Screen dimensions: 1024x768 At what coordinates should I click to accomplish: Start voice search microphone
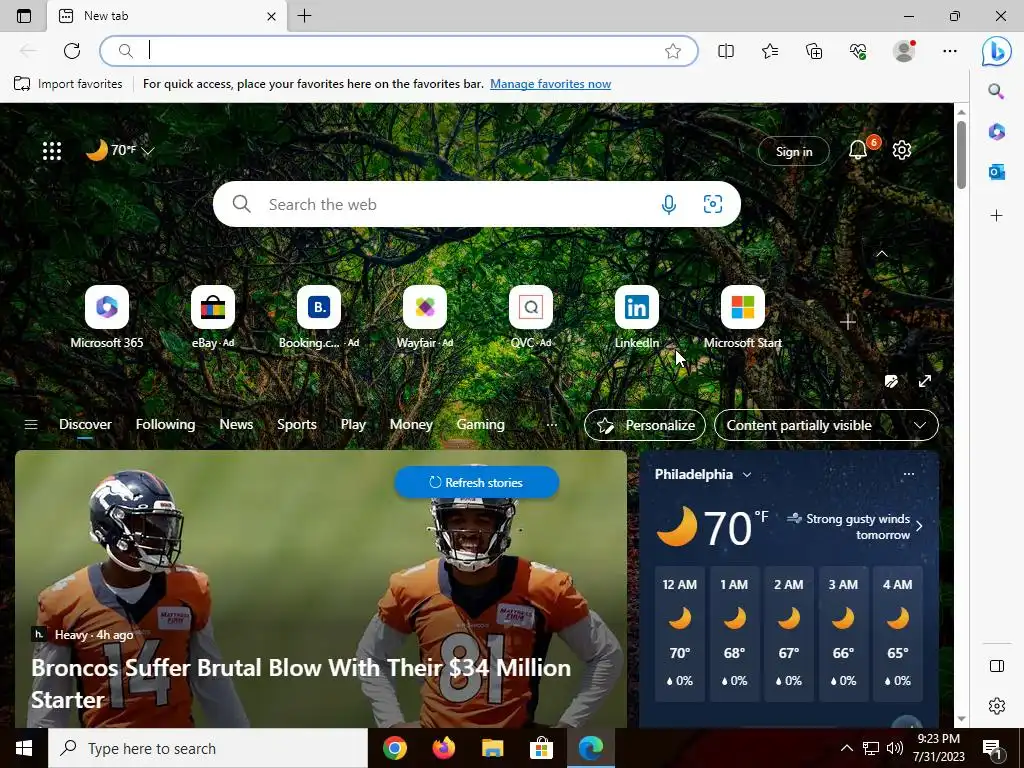pos(669,204)
